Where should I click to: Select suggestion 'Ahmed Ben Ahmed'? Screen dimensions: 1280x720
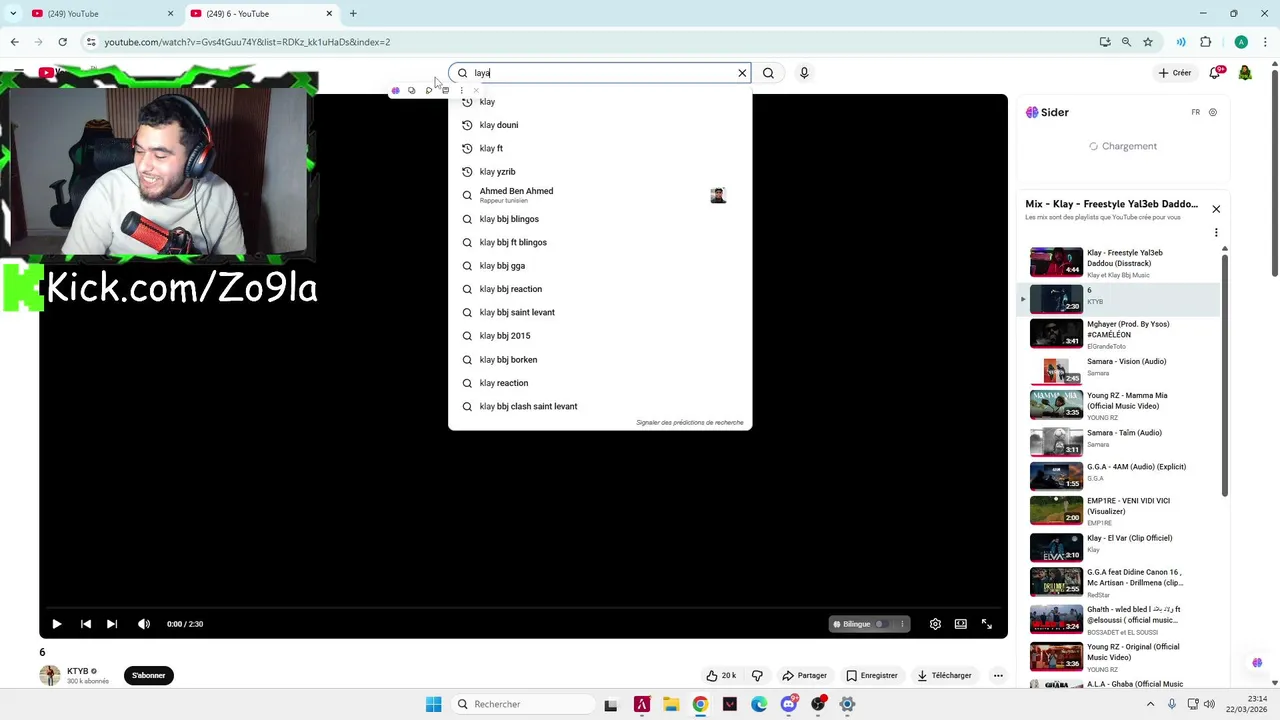tap(600, 195)
